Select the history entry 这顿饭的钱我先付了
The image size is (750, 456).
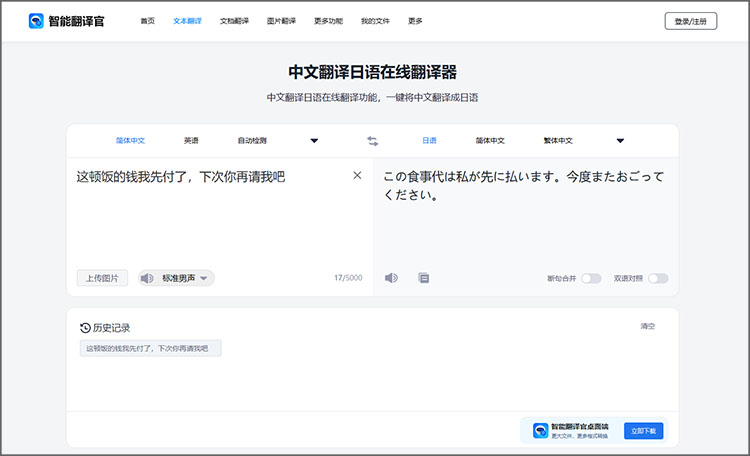click(150, 348)
